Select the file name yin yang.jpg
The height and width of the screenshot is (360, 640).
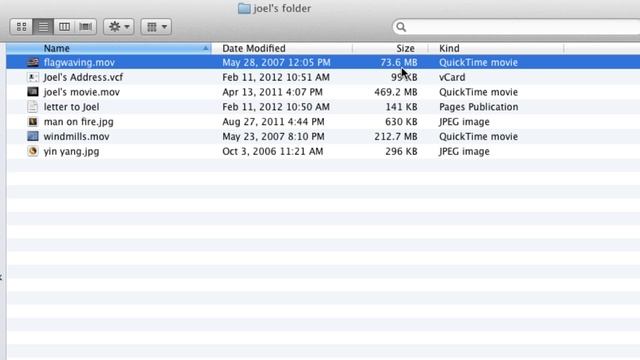coord(71,151)
